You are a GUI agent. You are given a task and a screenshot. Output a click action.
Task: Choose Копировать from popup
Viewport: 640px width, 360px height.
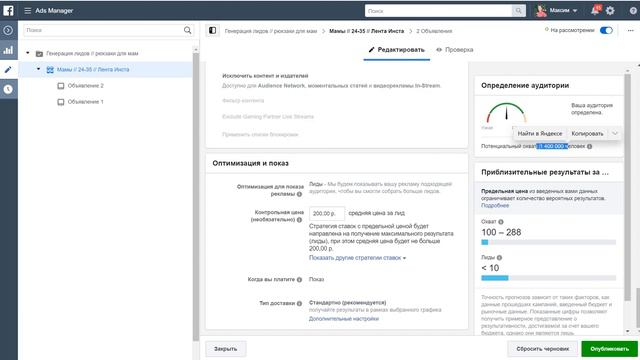587,133
